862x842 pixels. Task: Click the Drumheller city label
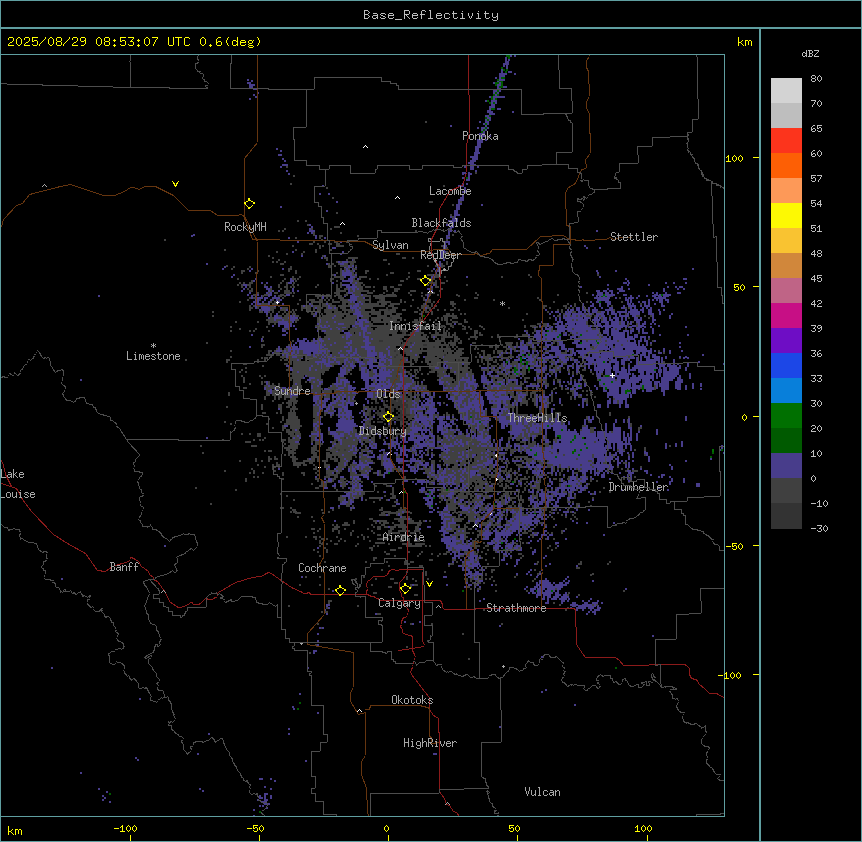tap(638, 487)
